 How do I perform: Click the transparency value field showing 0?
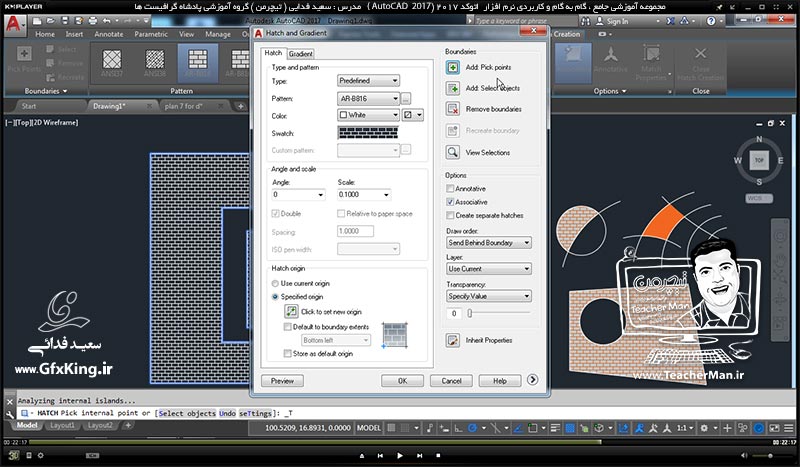[x=454, y=313]
